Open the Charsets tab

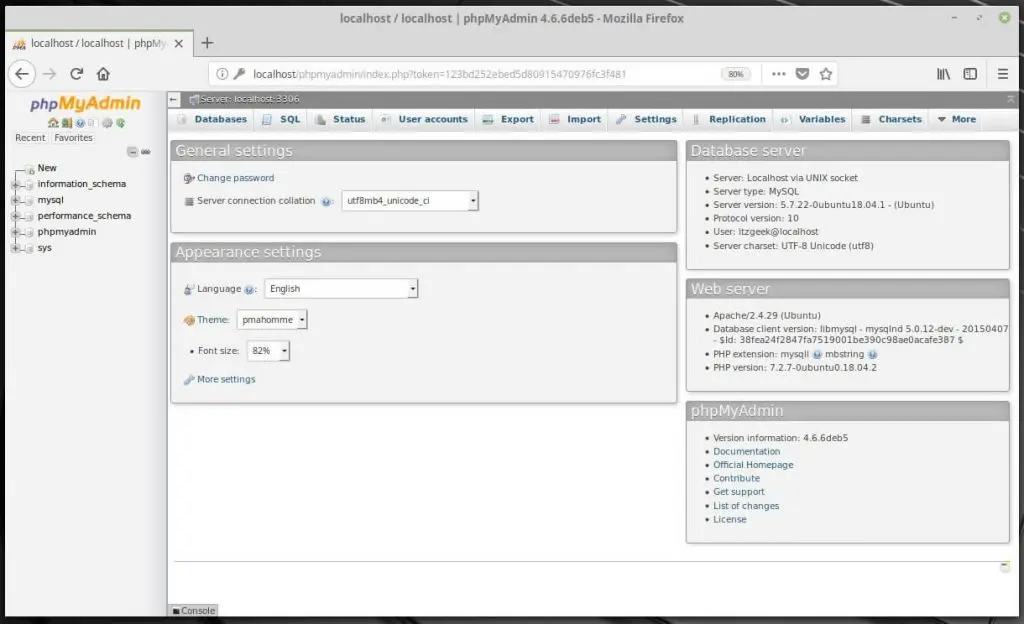click(x=891, y=119)
